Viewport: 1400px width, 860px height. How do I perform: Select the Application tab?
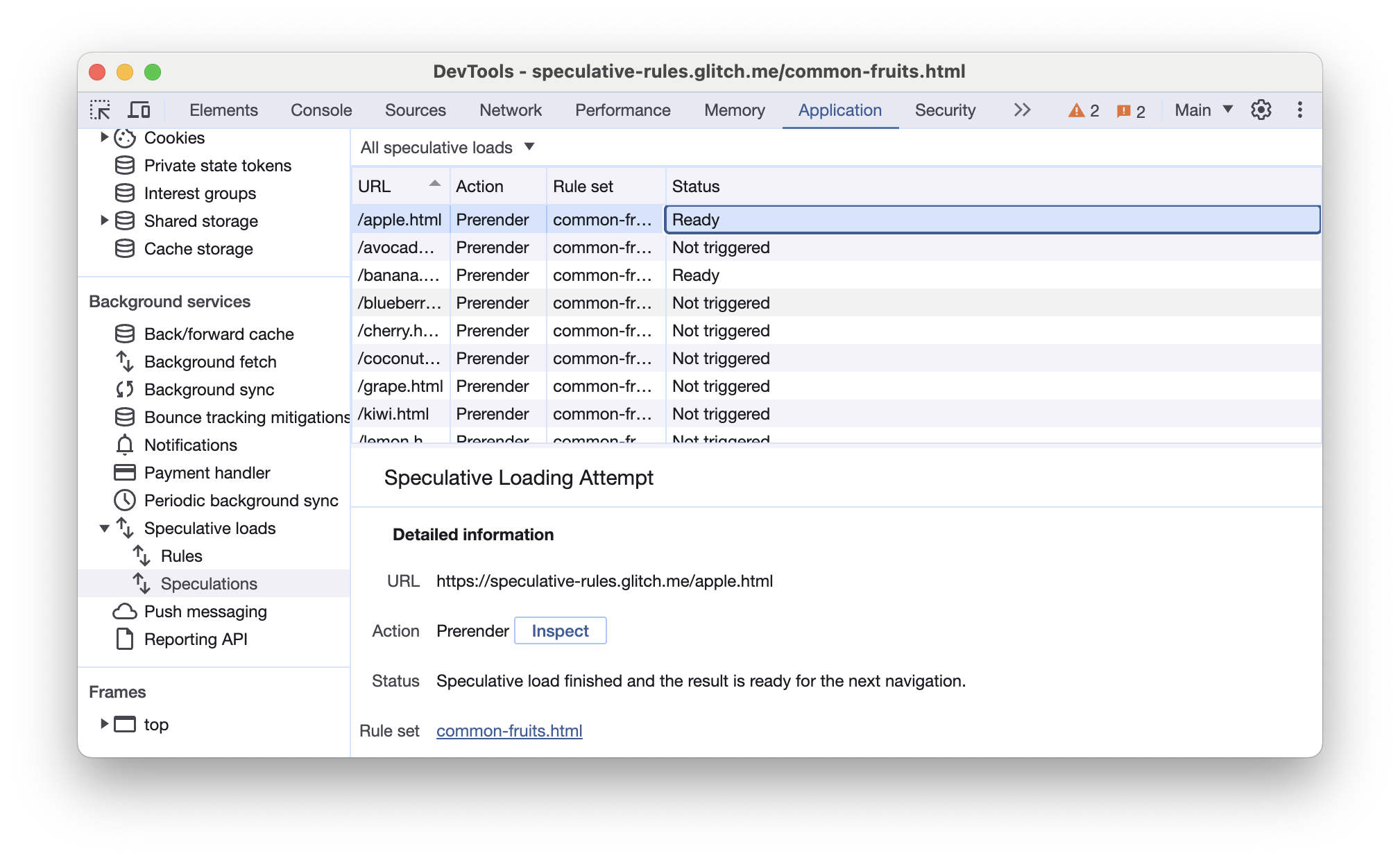pyautogui.click(x=841, y=110)
